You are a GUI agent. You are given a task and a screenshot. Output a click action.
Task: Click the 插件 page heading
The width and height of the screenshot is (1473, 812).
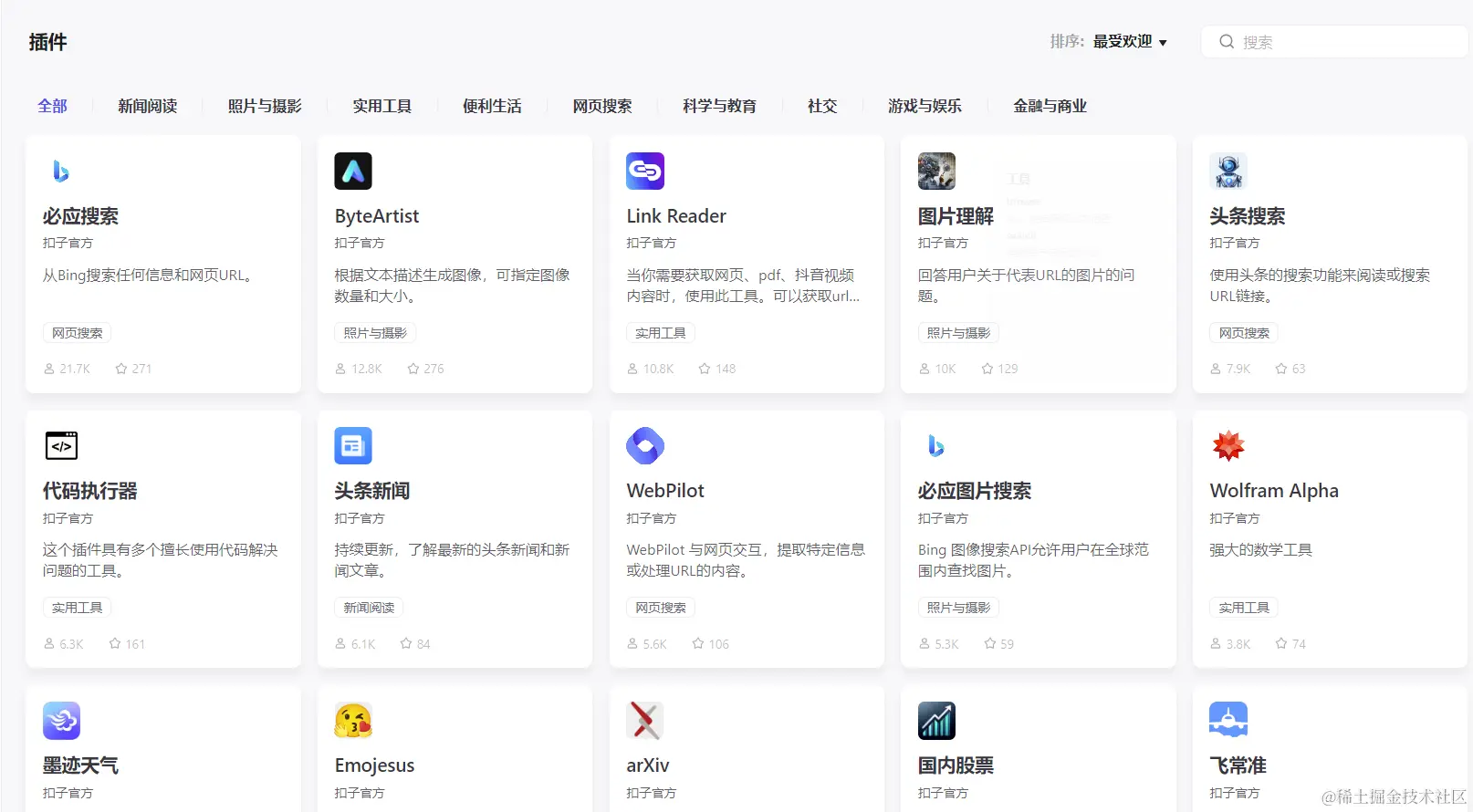[x=47, y=42]
